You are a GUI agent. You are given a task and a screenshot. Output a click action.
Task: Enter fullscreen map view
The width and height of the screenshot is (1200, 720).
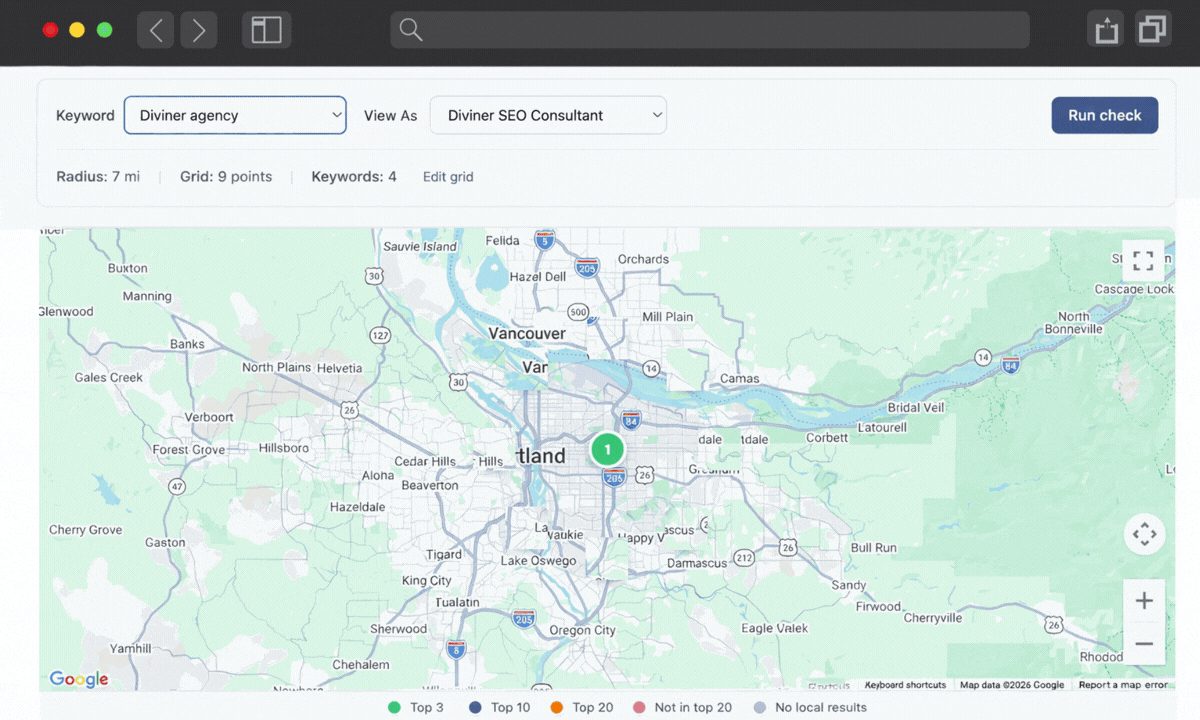click(1143, 260)
